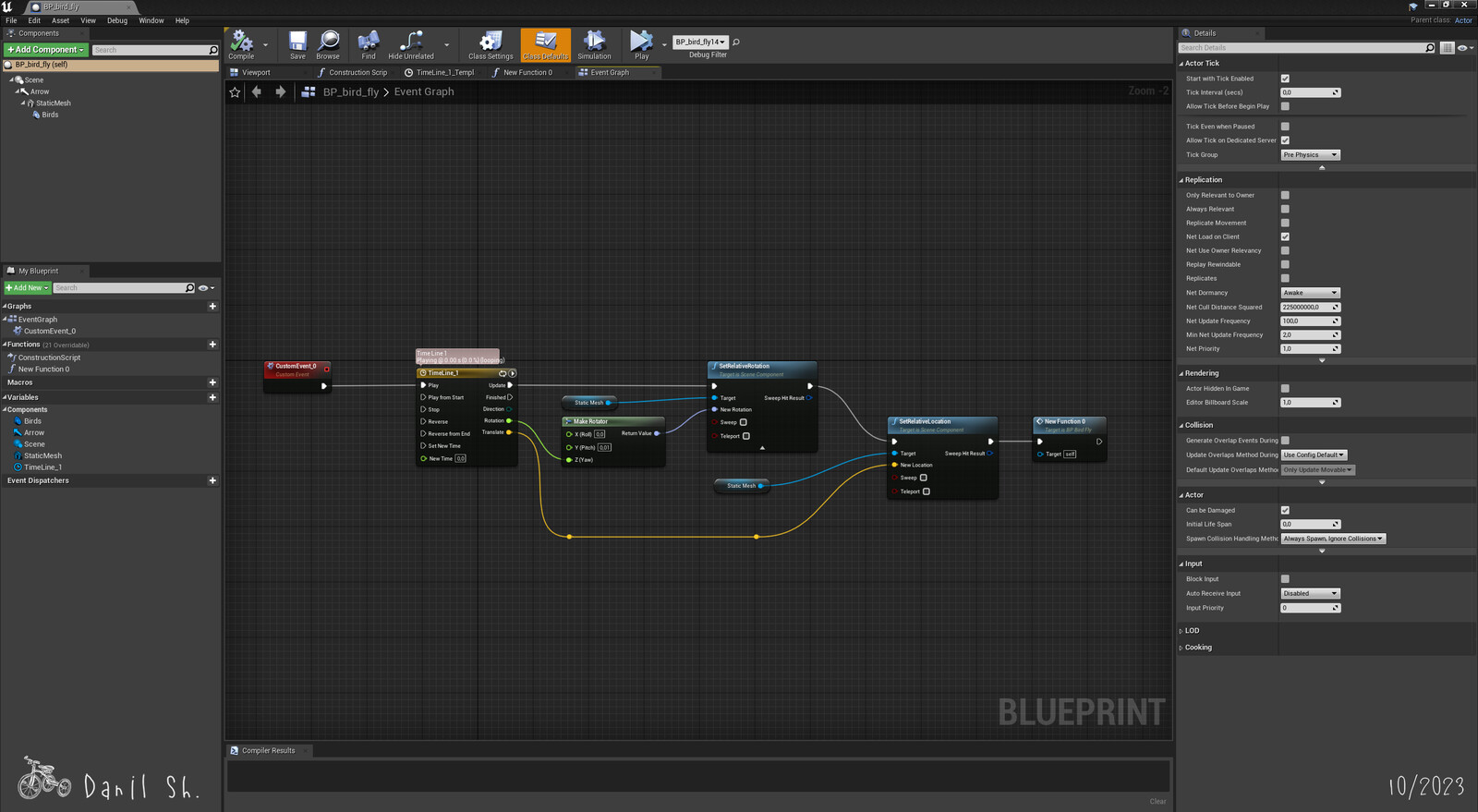
Task: Play the level
Action: pos(641,44)
